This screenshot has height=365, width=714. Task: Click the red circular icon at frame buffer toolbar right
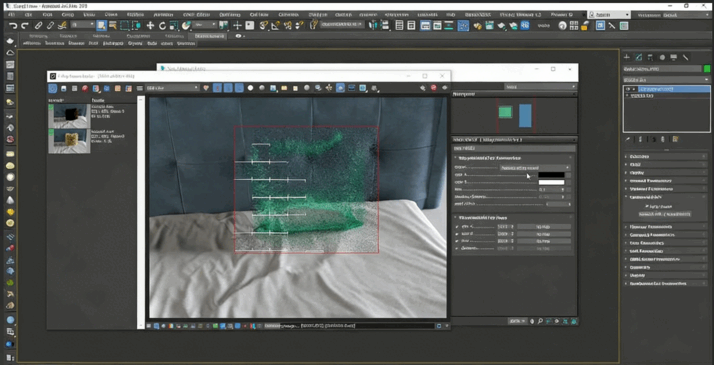[434, 88]
